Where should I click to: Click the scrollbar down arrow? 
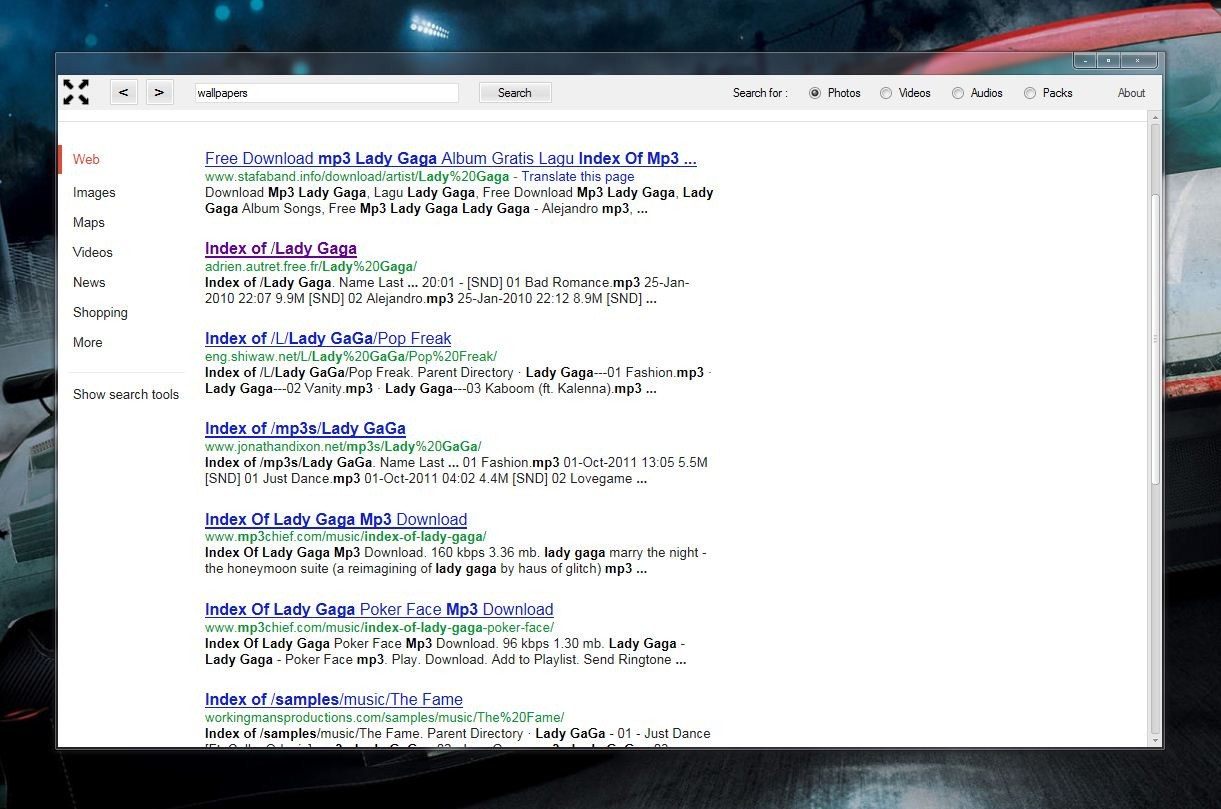(x=1156, y=740)
